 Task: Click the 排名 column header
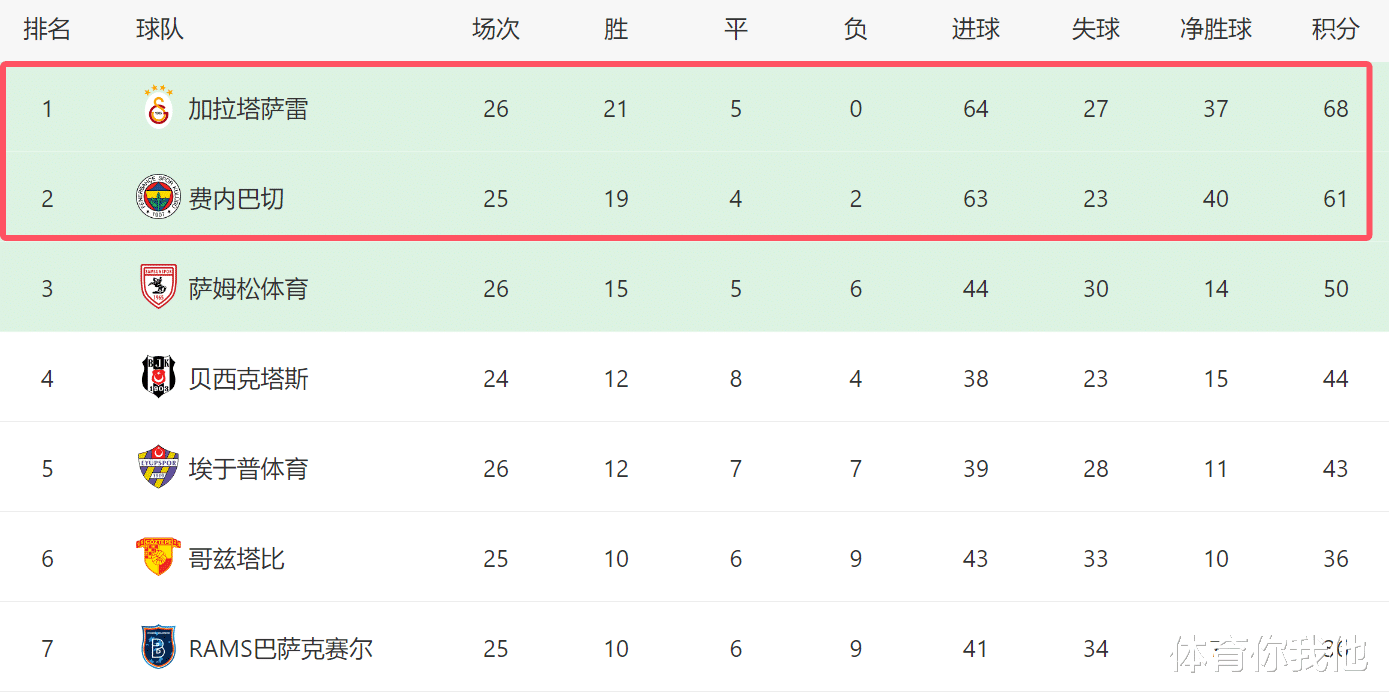click(x=47, y=30)
